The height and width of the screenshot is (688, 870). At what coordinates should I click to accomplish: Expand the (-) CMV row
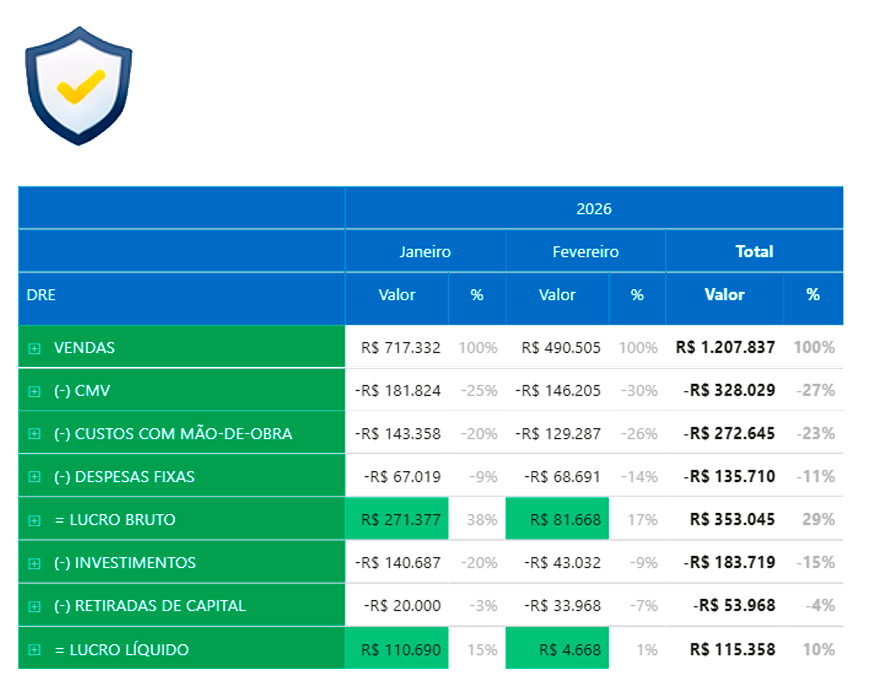(34, 391)
